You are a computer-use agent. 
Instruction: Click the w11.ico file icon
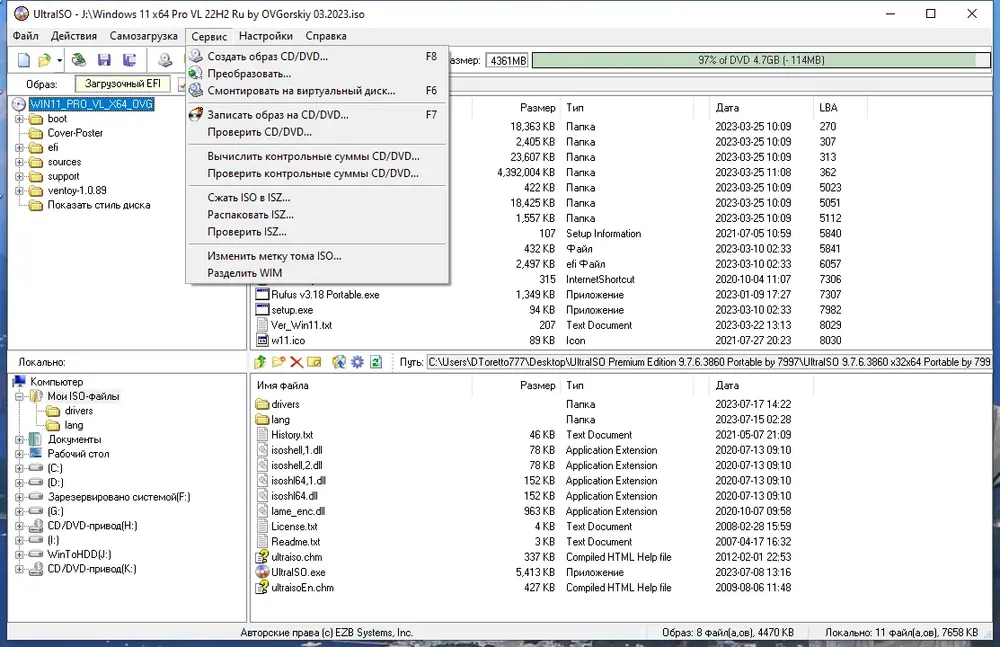click(262, 340)
